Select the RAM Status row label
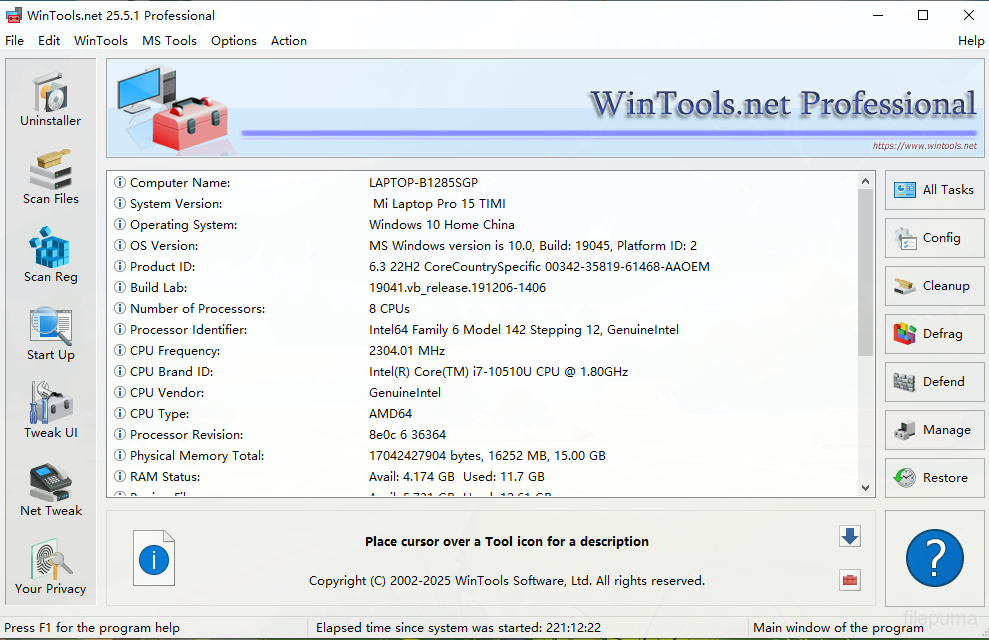This screenshot has height=640, width=989. [165, 476]
